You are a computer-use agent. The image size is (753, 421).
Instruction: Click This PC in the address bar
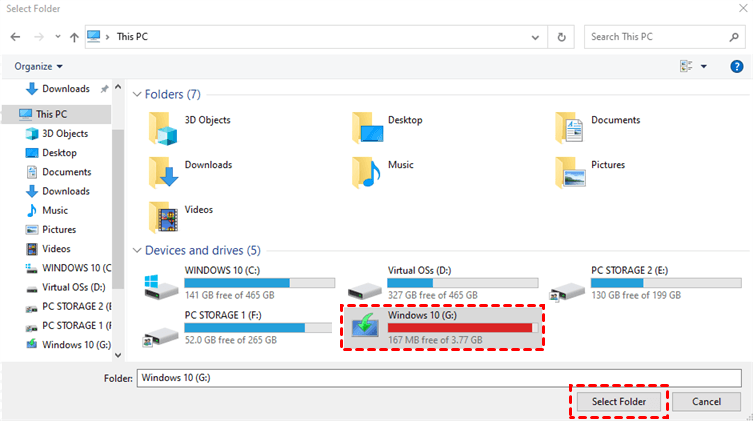pos(132,37)
